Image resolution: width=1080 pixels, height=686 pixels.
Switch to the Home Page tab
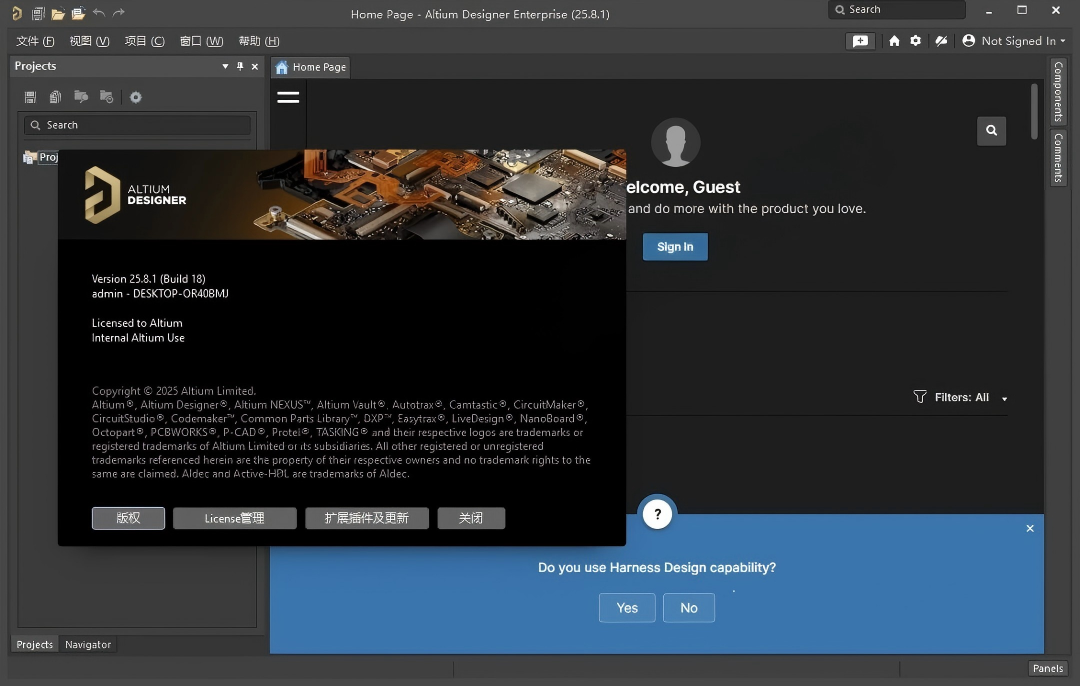coord(311,67)
